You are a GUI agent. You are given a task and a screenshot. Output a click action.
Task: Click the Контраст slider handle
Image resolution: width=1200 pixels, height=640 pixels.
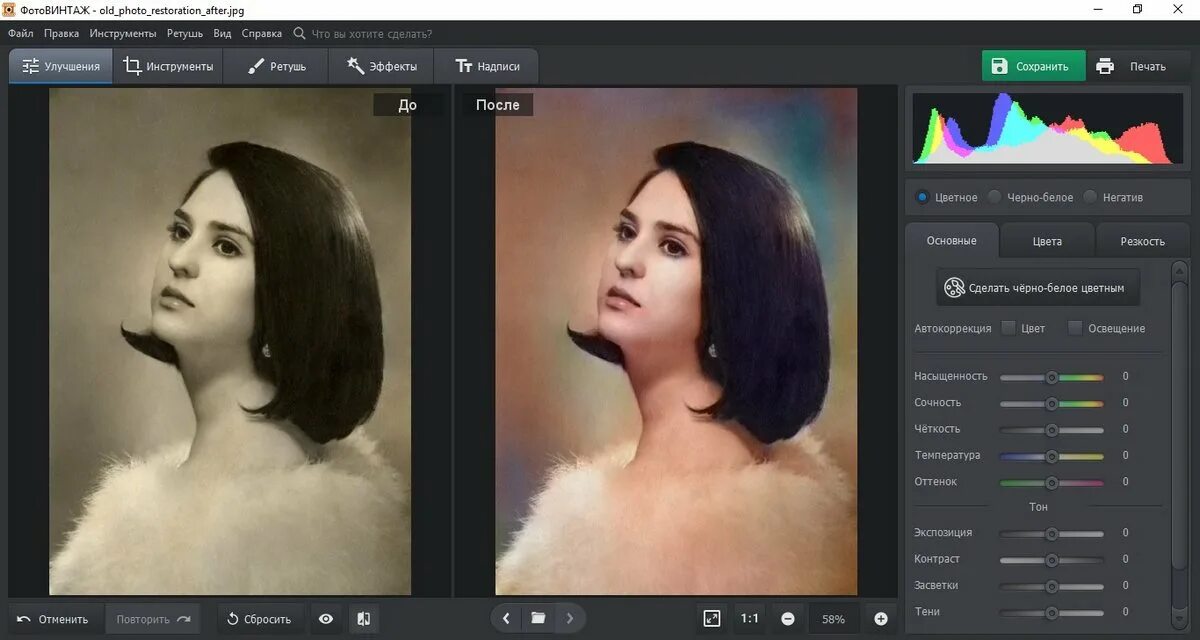(1052, 559)
